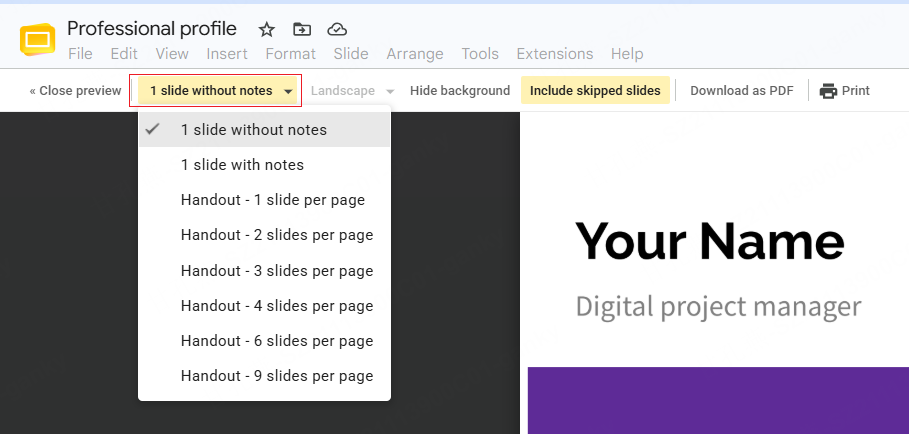Viewport: 909px width, 434px height.
Task: Toggle Hide background option
Action: pos(460,91)
